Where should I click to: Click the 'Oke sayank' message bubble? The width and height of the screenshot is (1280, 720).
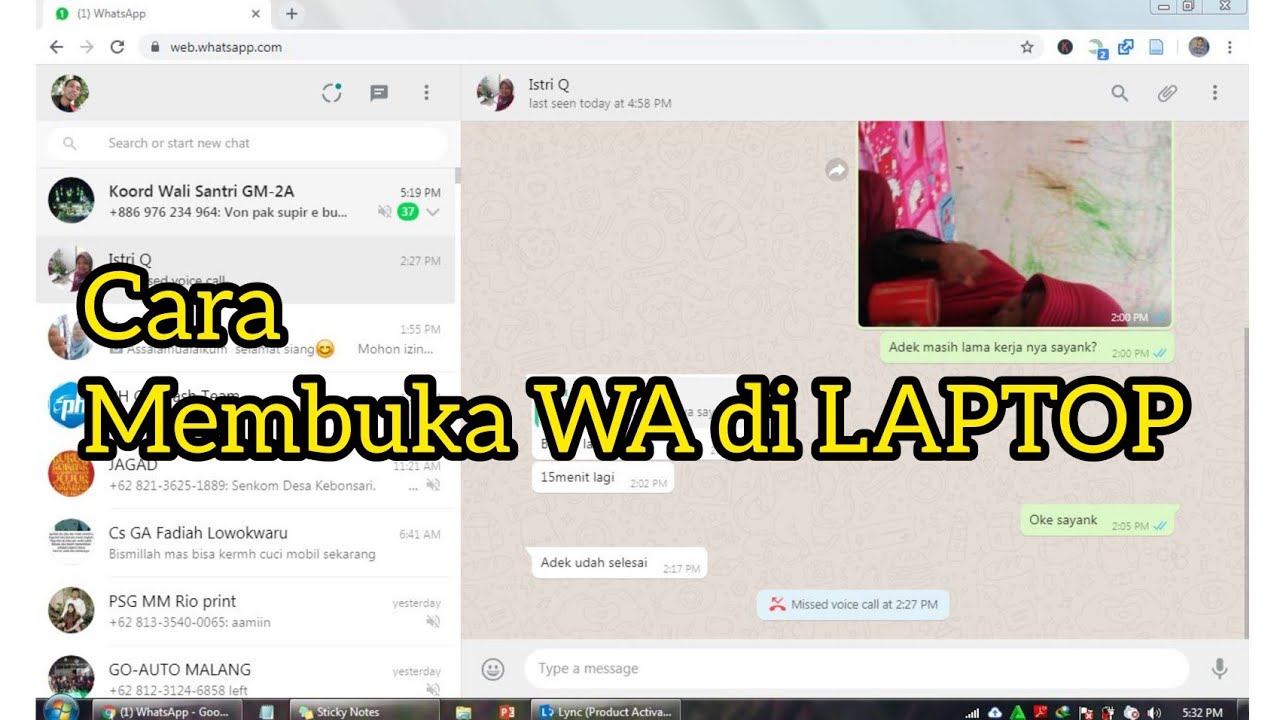pos(1097,521)
